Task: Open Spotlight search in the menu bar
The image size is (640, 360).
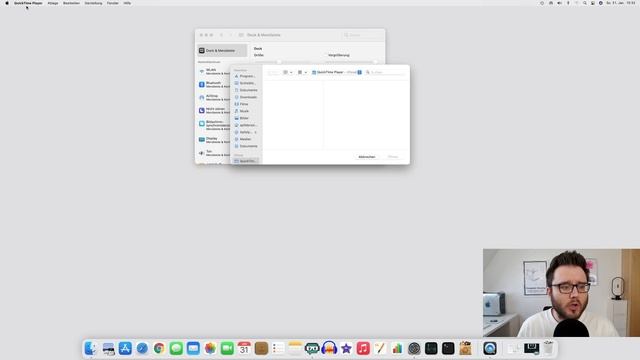Action: (584, 3)
